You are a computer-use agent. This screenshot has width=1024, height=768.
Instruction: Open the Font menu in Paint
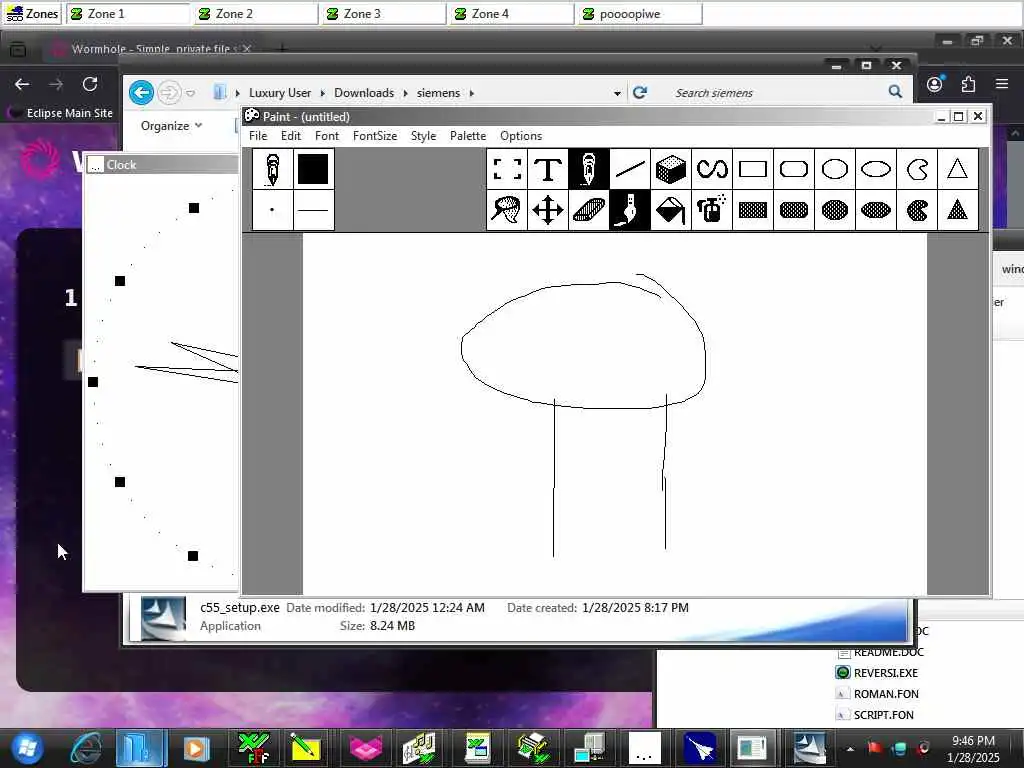327,136
